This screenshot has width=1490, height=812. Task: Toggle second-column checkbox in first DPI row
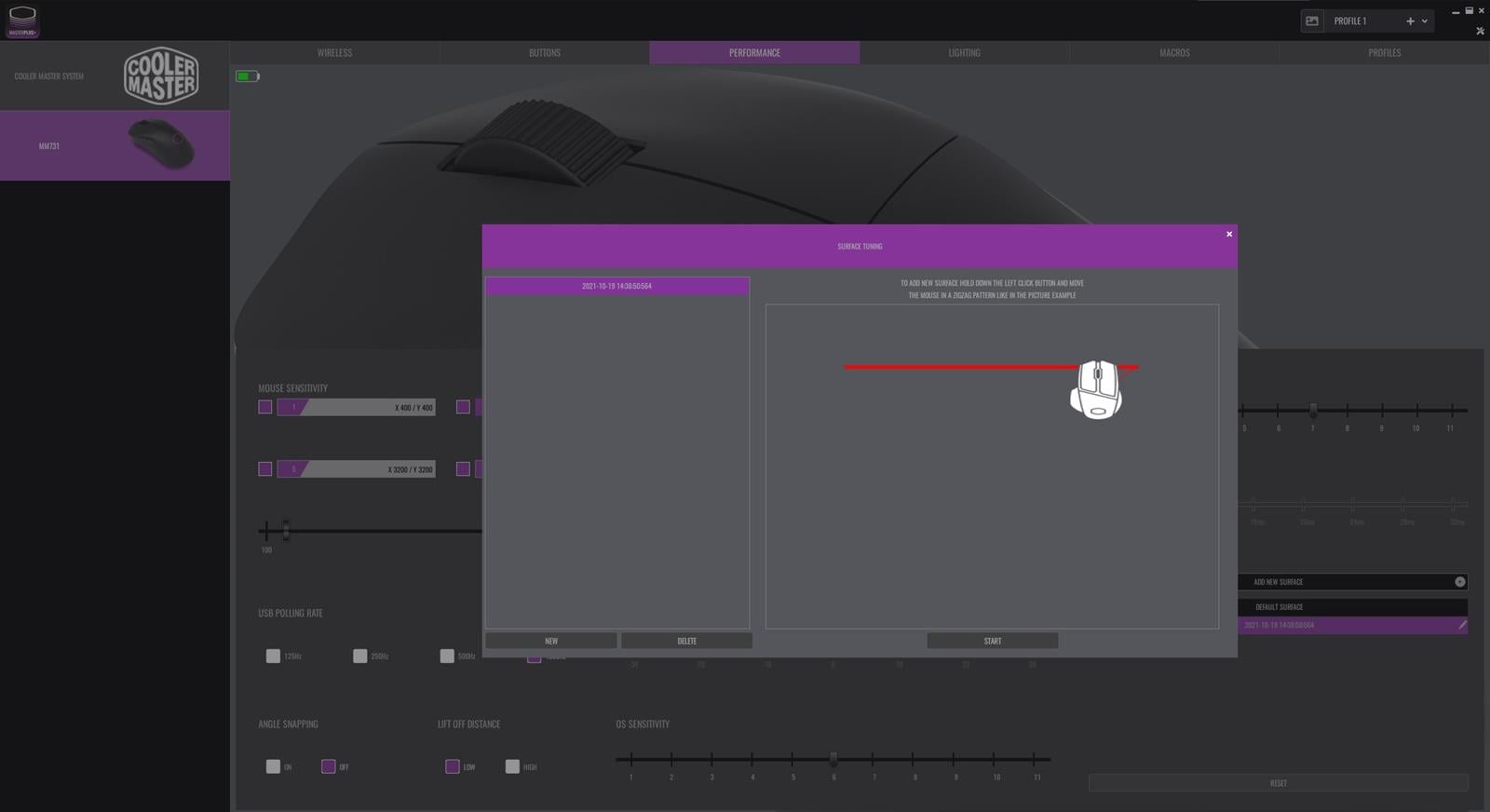point(463,407)
